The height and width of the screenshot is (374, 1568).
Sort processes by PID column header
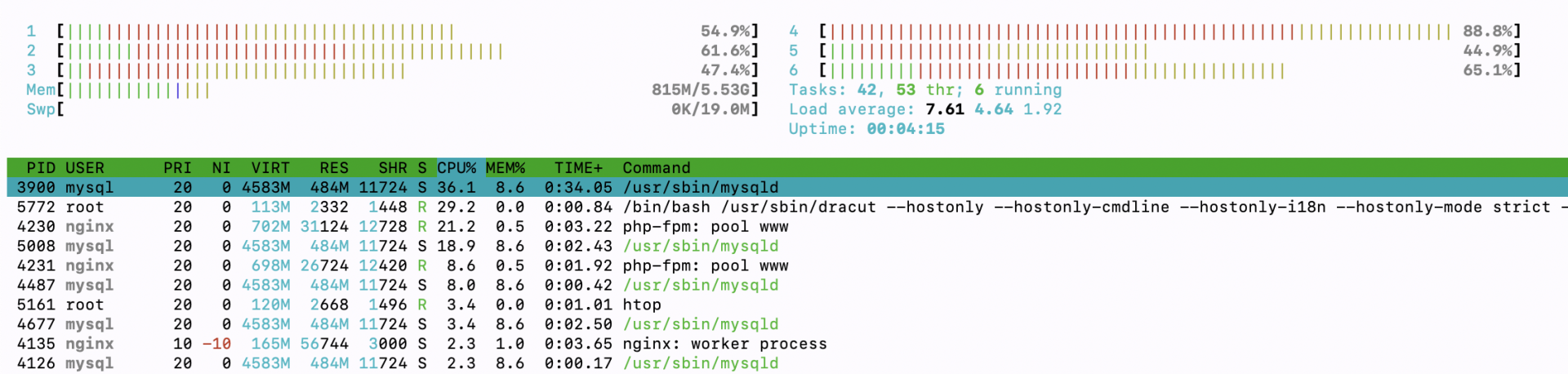[41, 167]
